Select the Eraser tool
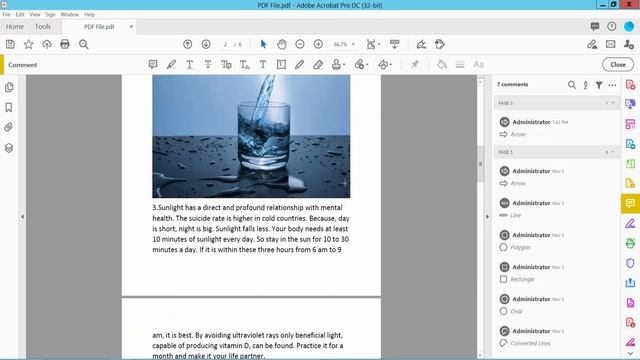The height and width of the screenshot is (360, 640). click(318, 64)
